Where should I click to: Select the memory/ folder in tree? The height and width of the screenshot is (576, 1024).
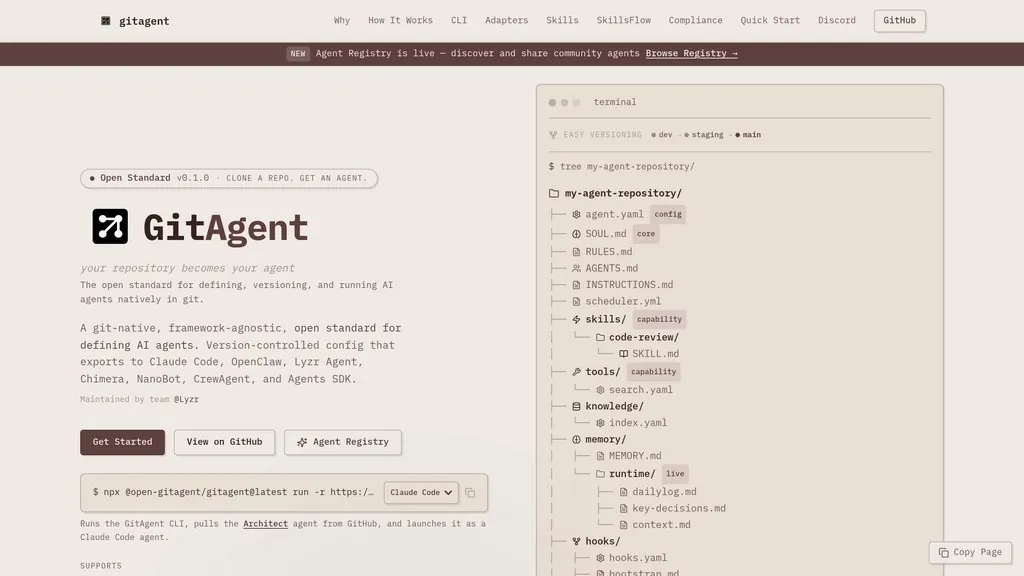tap(605, 440)
